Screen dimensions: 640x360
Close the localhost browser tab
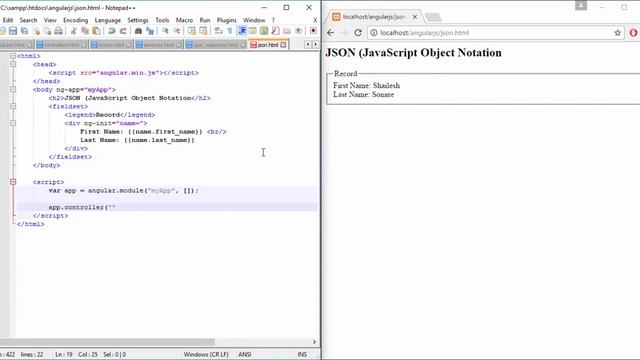coord(415,17)
